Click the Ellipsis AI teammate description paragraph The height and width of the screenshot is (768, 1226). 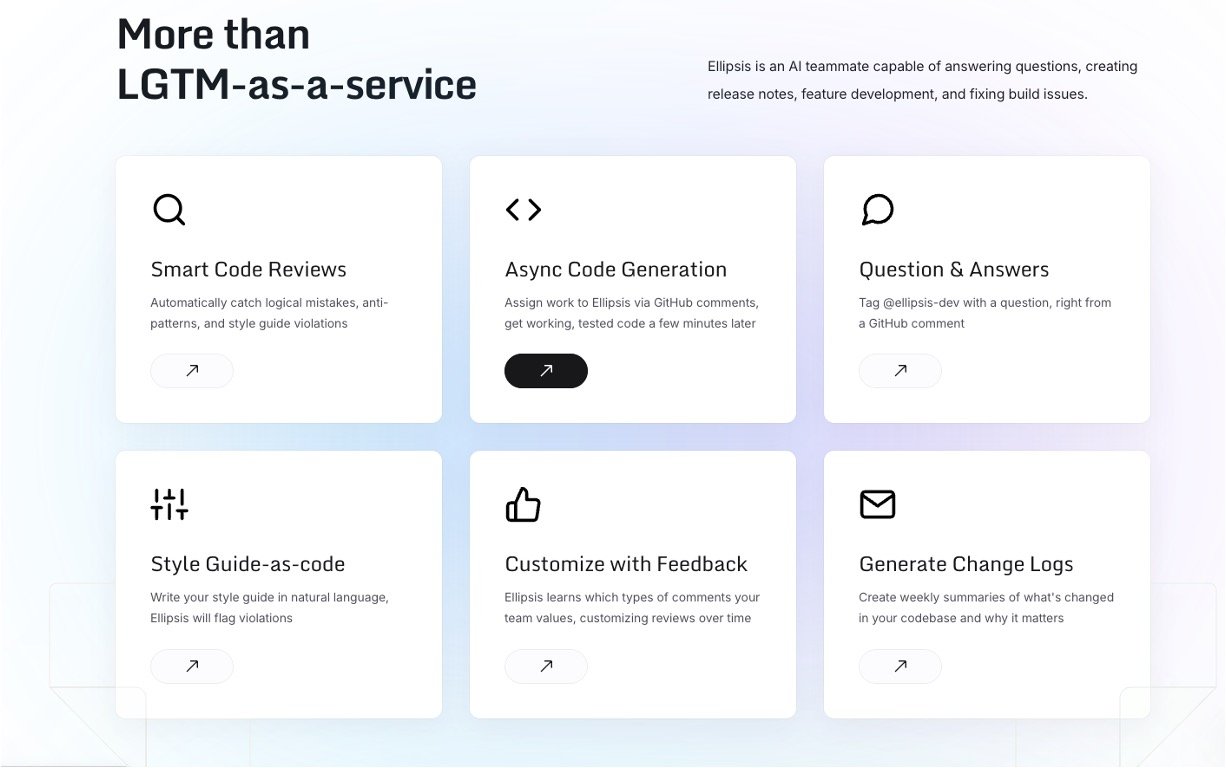[922, 80]
